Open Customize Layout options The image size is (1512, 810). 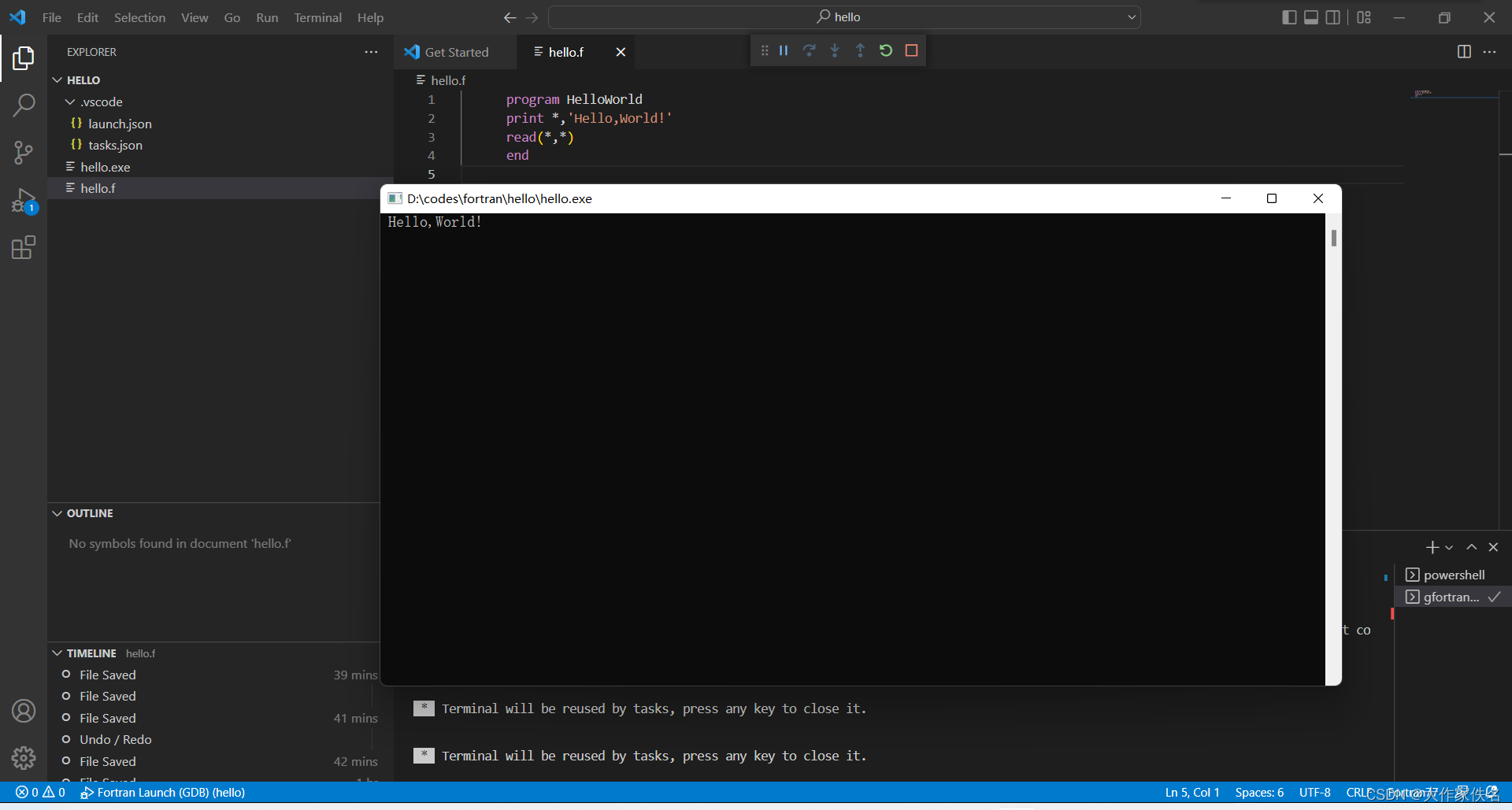[1364, 17]
